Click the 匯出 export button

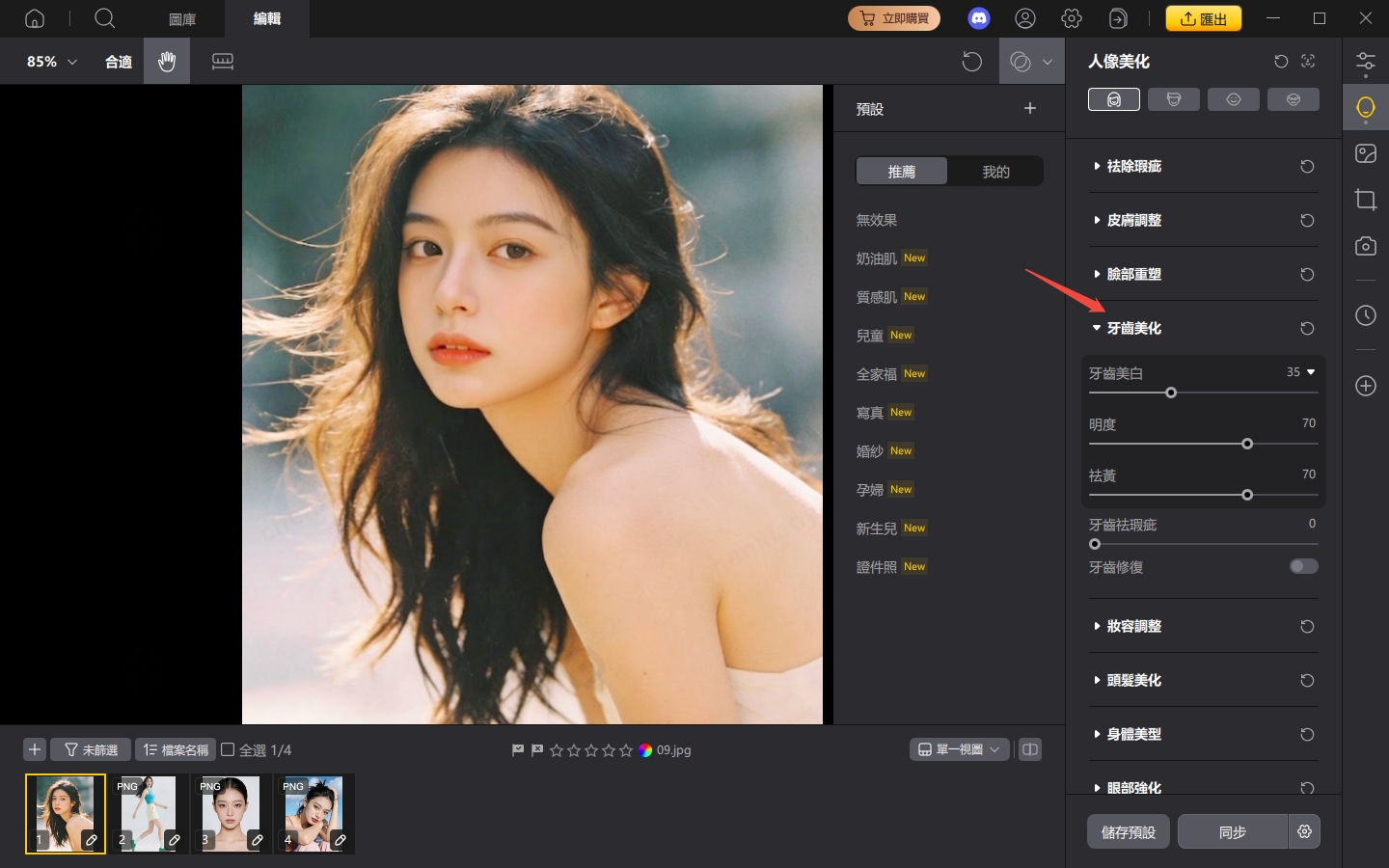click(1203, 18)
